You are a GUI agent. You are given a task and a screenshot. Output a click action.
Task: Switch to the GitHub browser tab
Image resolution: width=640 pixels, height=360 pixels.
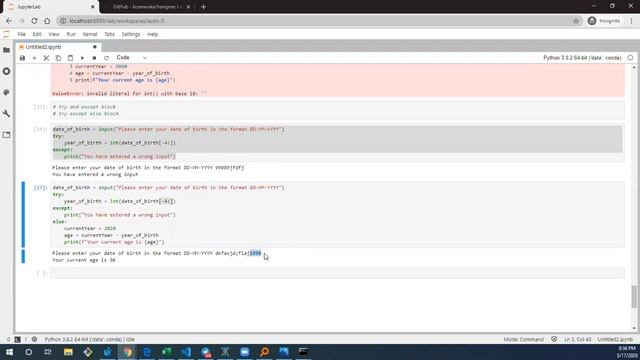[147, 7]
